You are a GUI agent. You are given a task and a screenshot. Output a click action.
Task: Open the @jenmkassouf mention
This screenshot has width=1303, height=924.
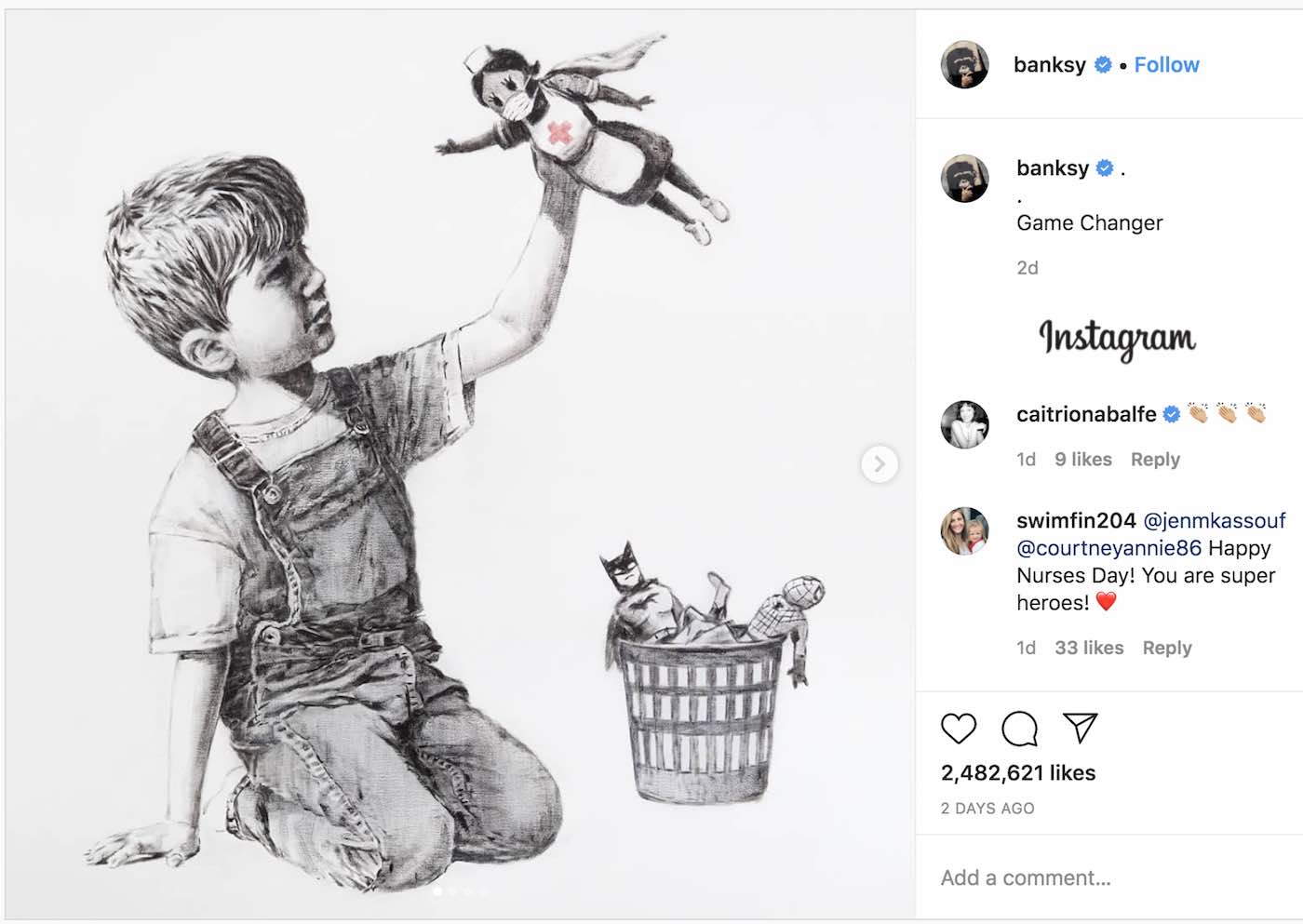pyautogui.click(x=1214, y=521)
